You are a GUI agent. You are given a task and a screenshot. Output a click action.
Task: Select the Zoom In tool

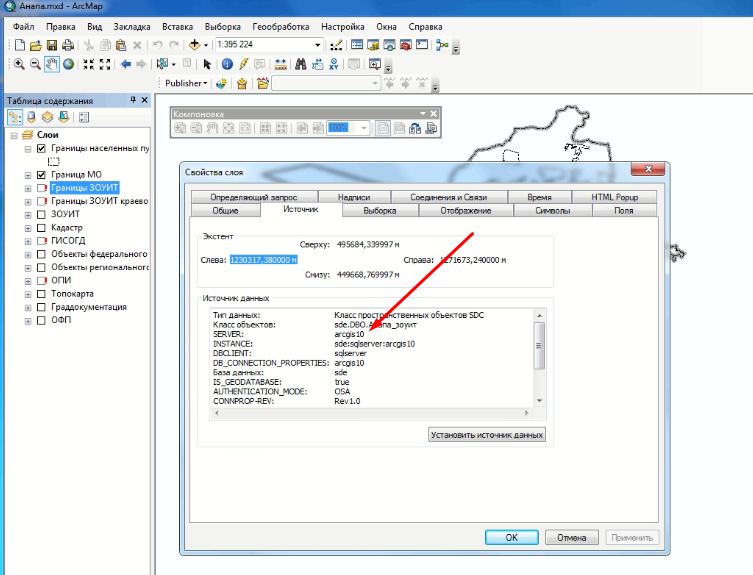19,64
